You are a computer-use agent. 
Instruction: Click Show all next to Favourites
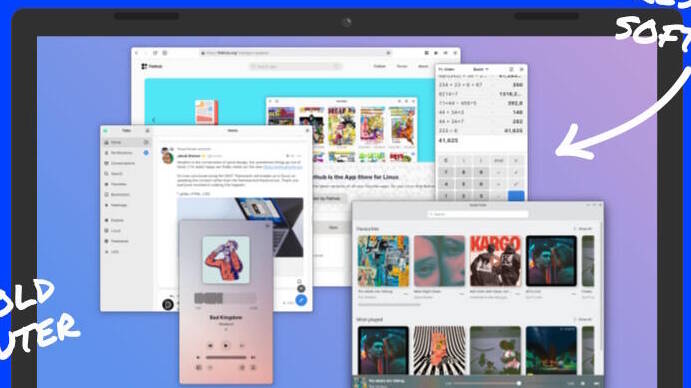click(583, 229)
